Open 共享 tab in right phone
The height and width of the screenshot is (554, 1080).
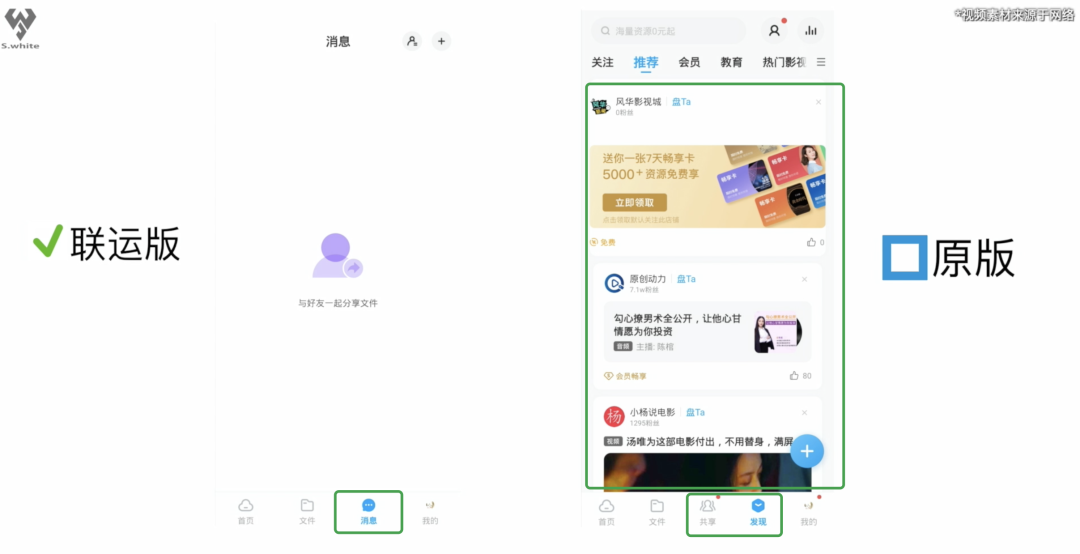pyautogui.click(x=707, y=513)
